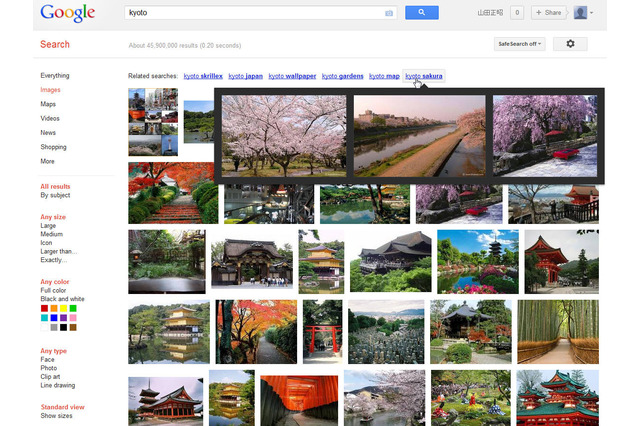
Task: Click the Show sizes option
Action: pyautogui.click(x=56, y=416)
